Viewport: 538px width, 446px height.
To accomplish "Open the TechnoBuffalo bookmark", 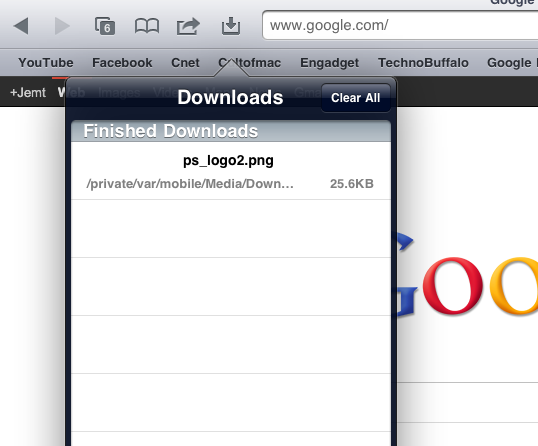I will 423,63.
